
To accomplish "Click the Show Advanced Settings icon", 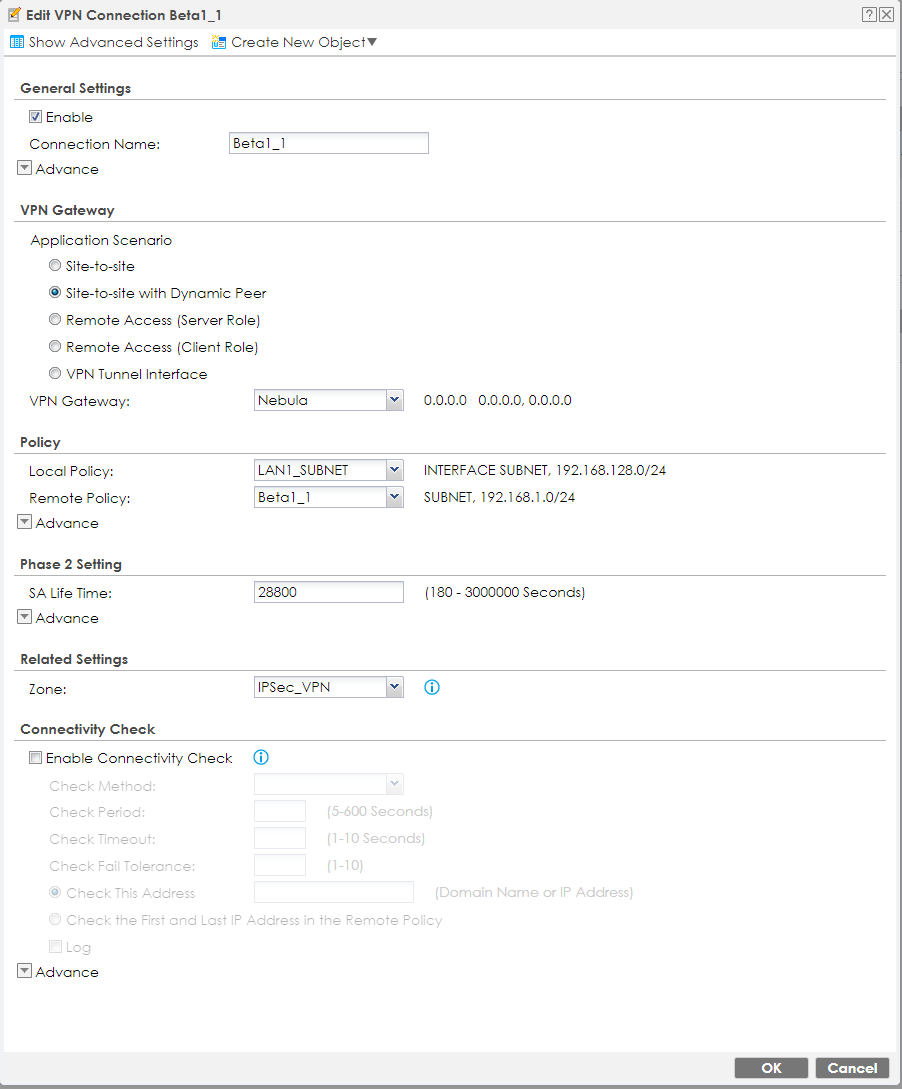I will coord(17,42).
